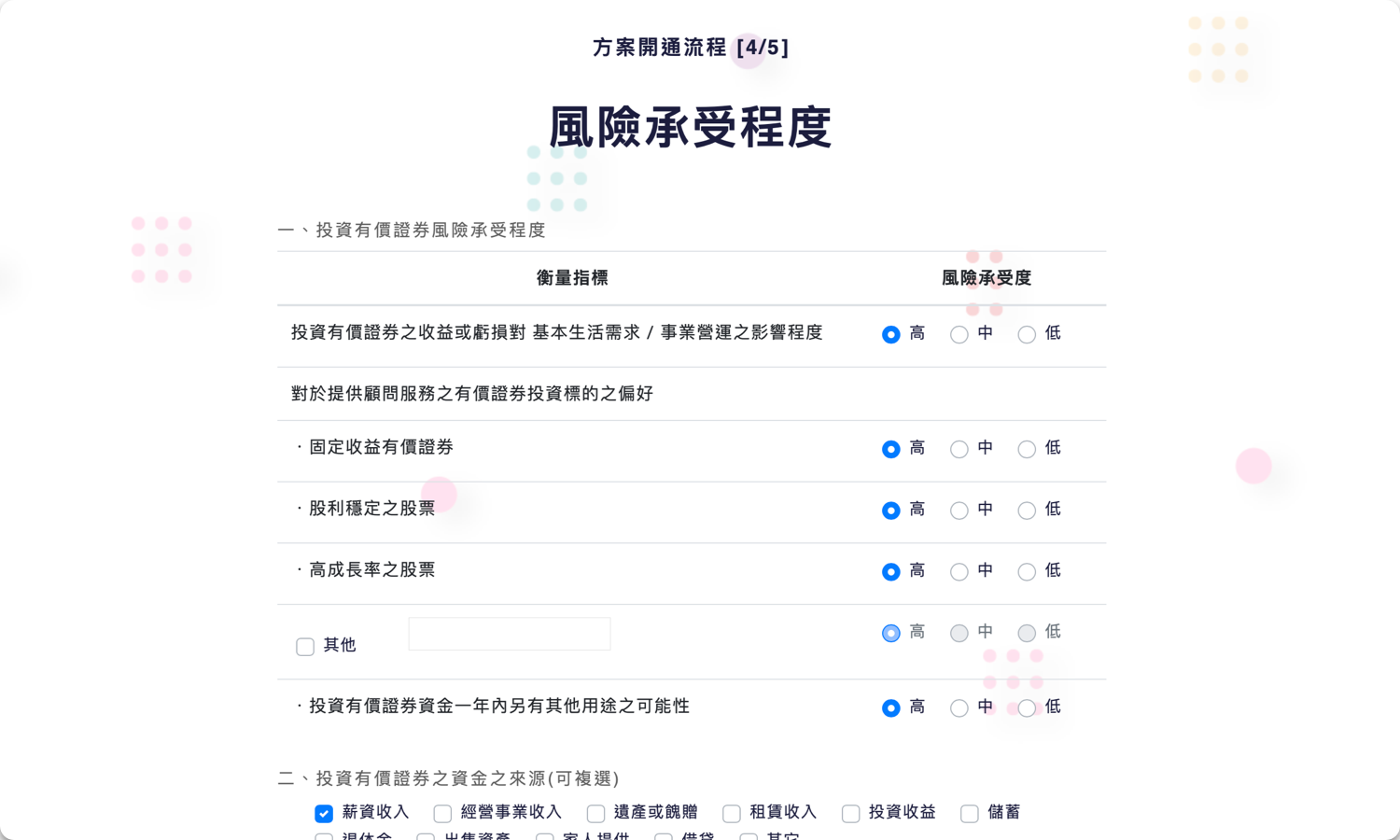Image resolution: width=1400 pixels, height=840 pixels.
Task: Check the 儲蓄 checkbox
Action: point(970,814)
